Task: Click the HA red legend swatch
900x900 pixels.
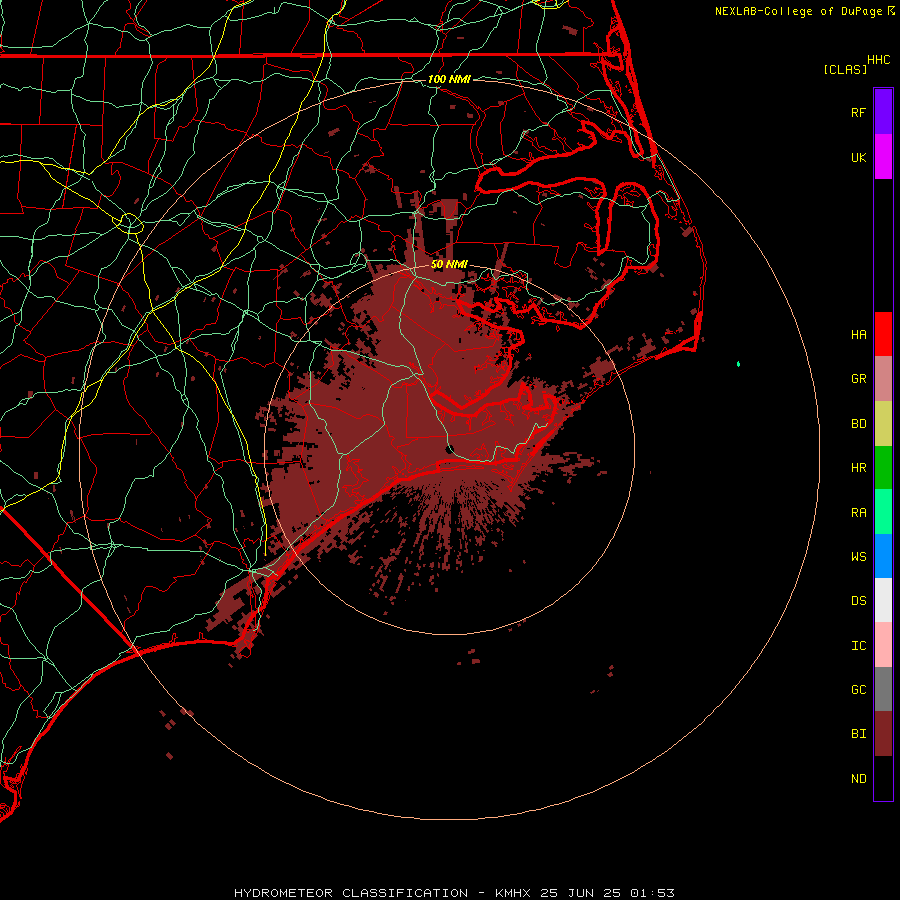Action: [x=883, y=334]
